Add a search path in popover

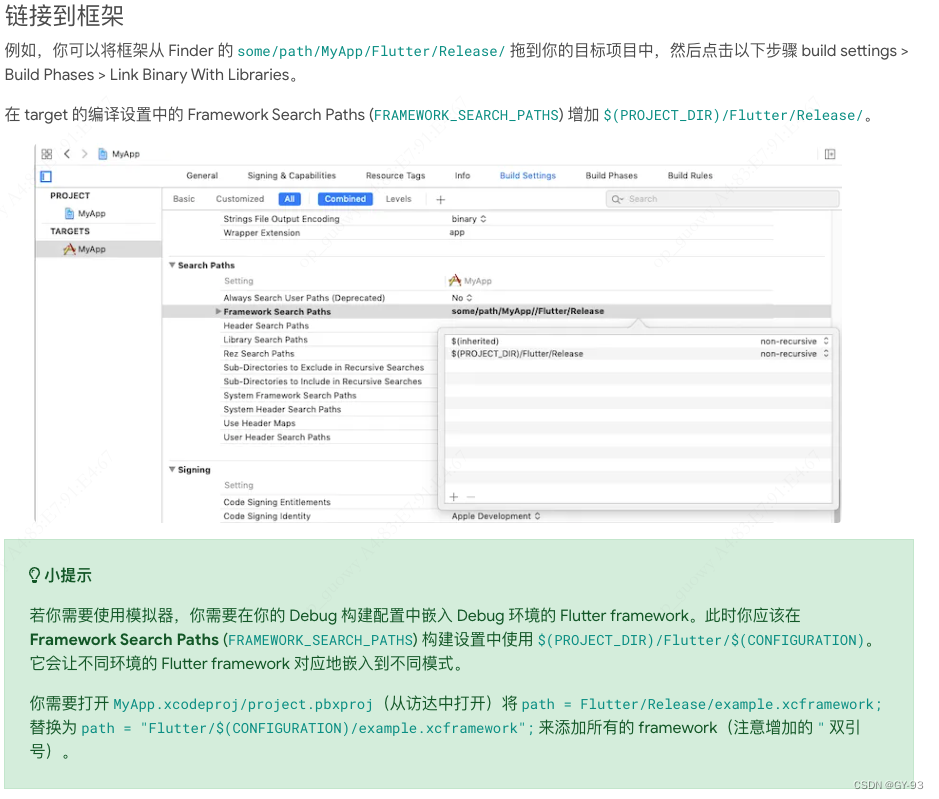[x=453, y=497]
